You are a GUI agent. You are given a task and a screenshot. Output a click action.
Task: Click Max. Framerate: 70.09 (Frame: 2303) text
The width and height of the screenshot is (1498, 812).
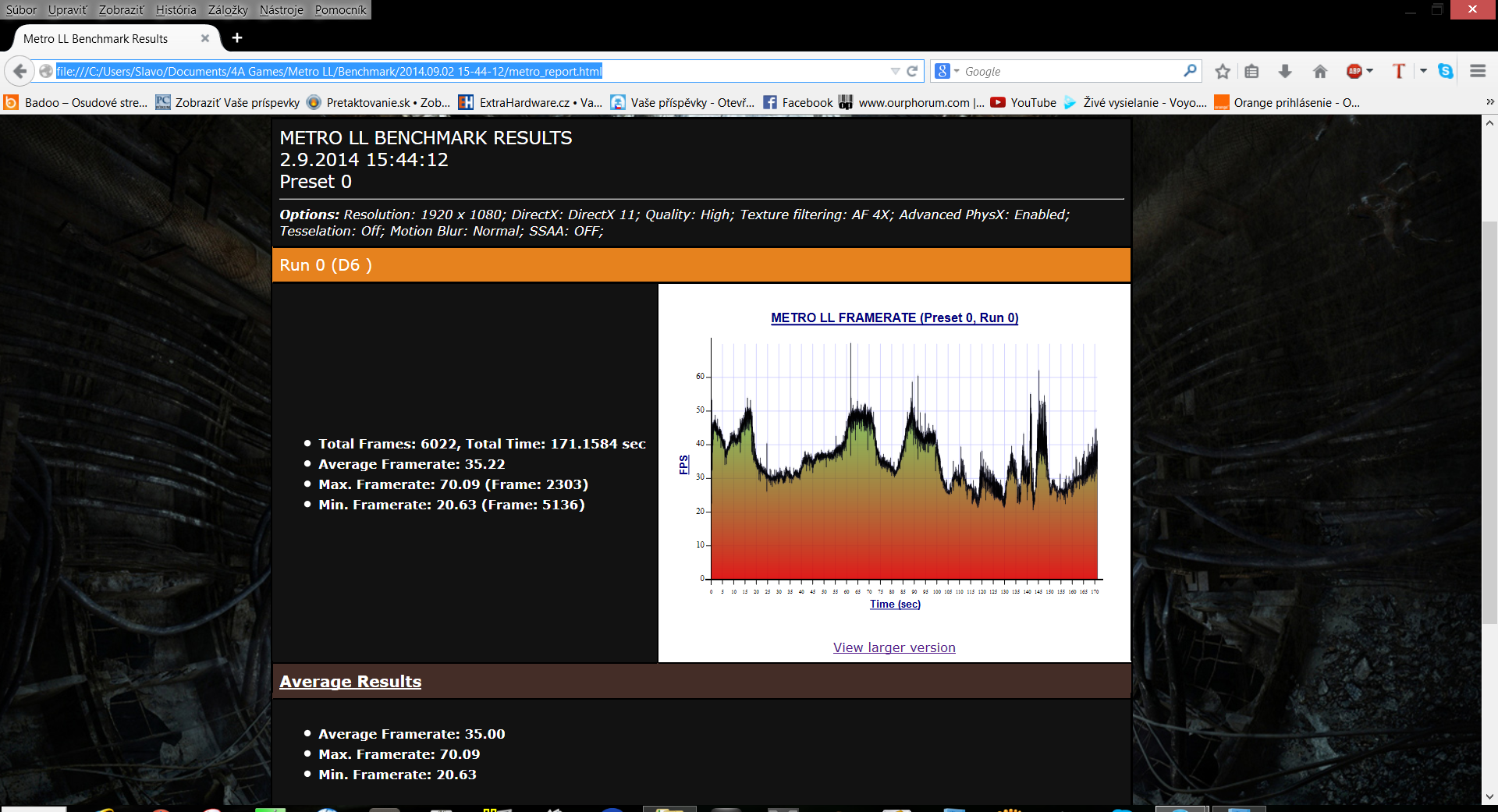click(453, 484)
